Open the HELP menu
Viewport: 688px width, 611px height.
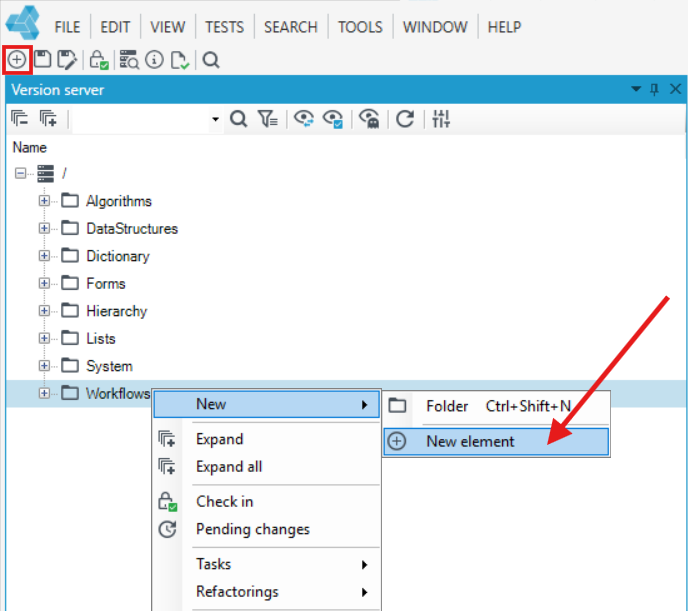pos(504,27)
